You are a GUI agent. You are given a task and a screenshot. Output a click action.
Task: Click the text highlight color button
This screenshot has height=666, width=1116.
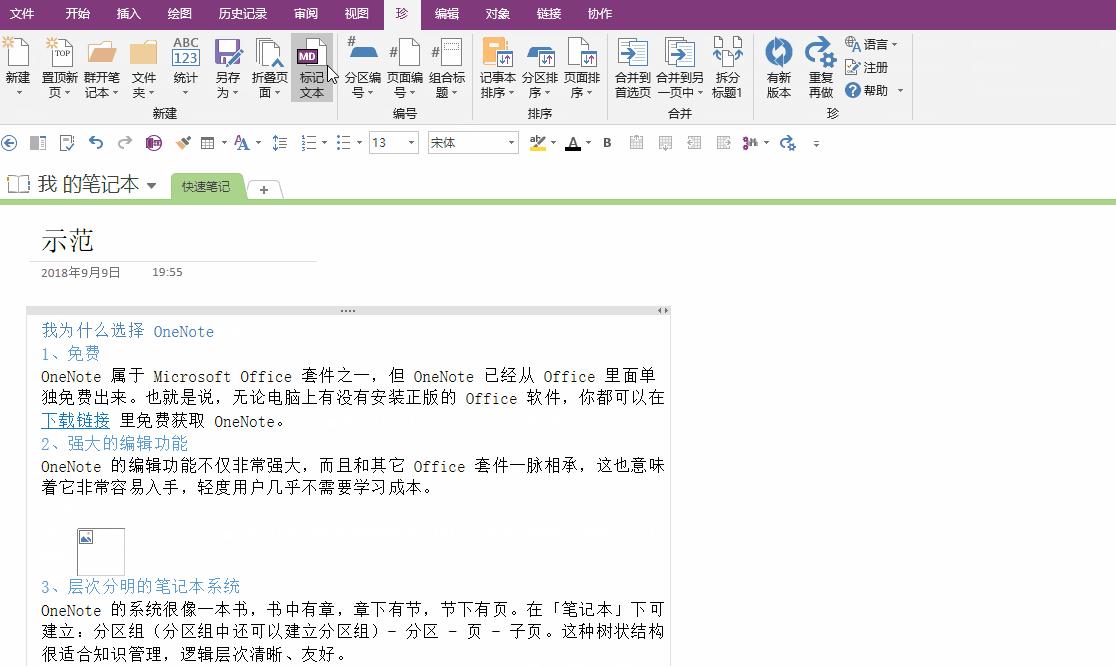pyautogui.click(x=538, y=143)
